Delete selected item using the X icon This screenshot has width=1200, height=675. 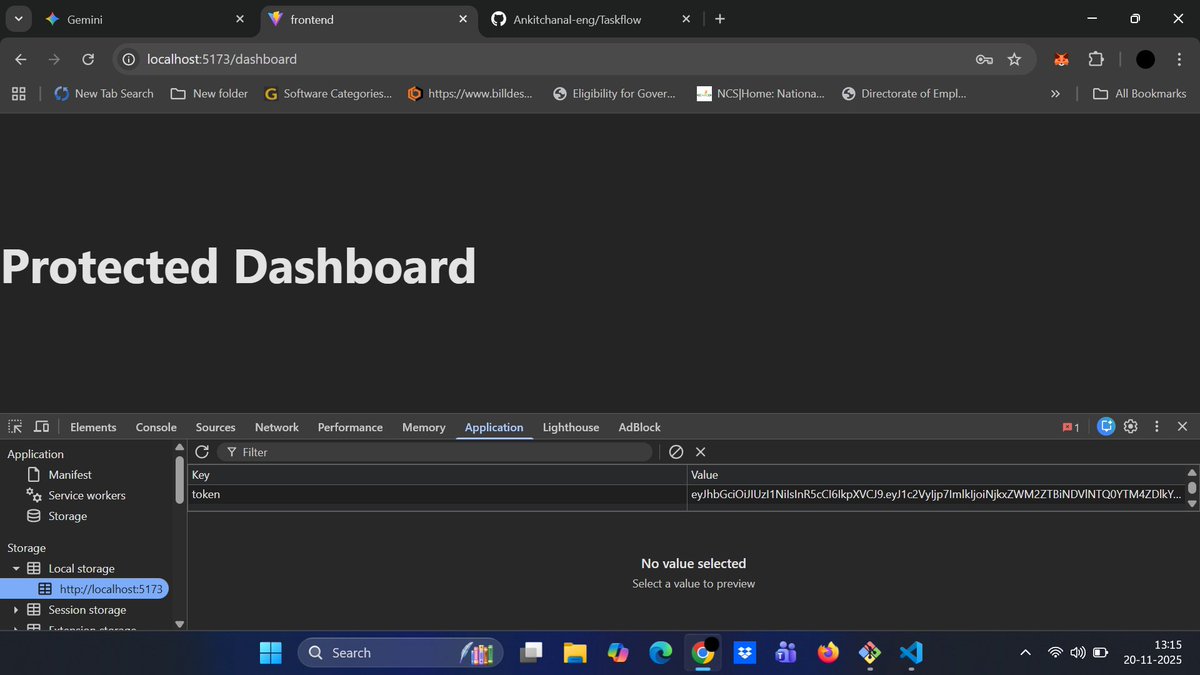[700, 451]
